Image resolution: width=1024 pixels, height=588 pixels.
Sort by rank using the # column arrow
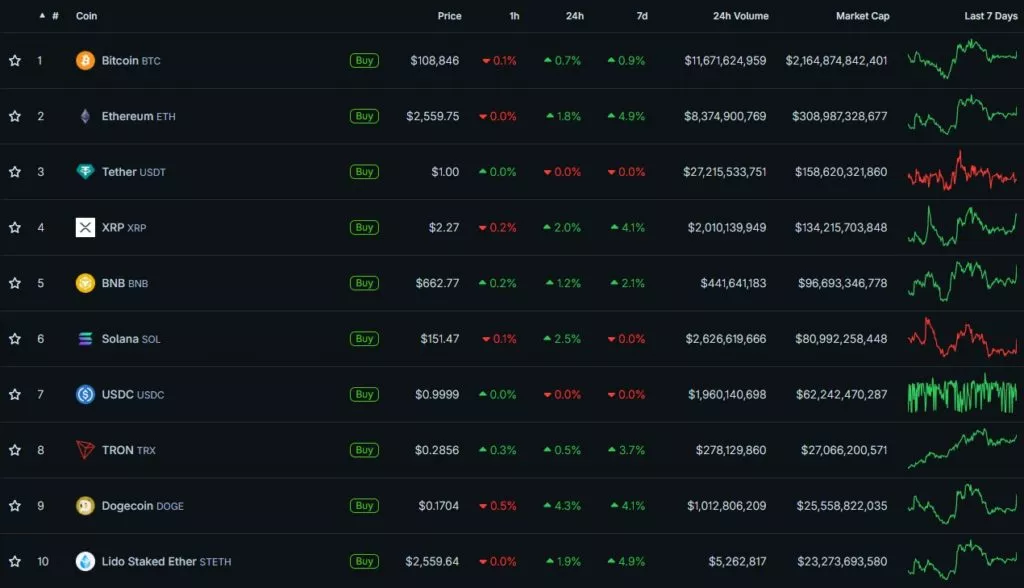point(42,16)
